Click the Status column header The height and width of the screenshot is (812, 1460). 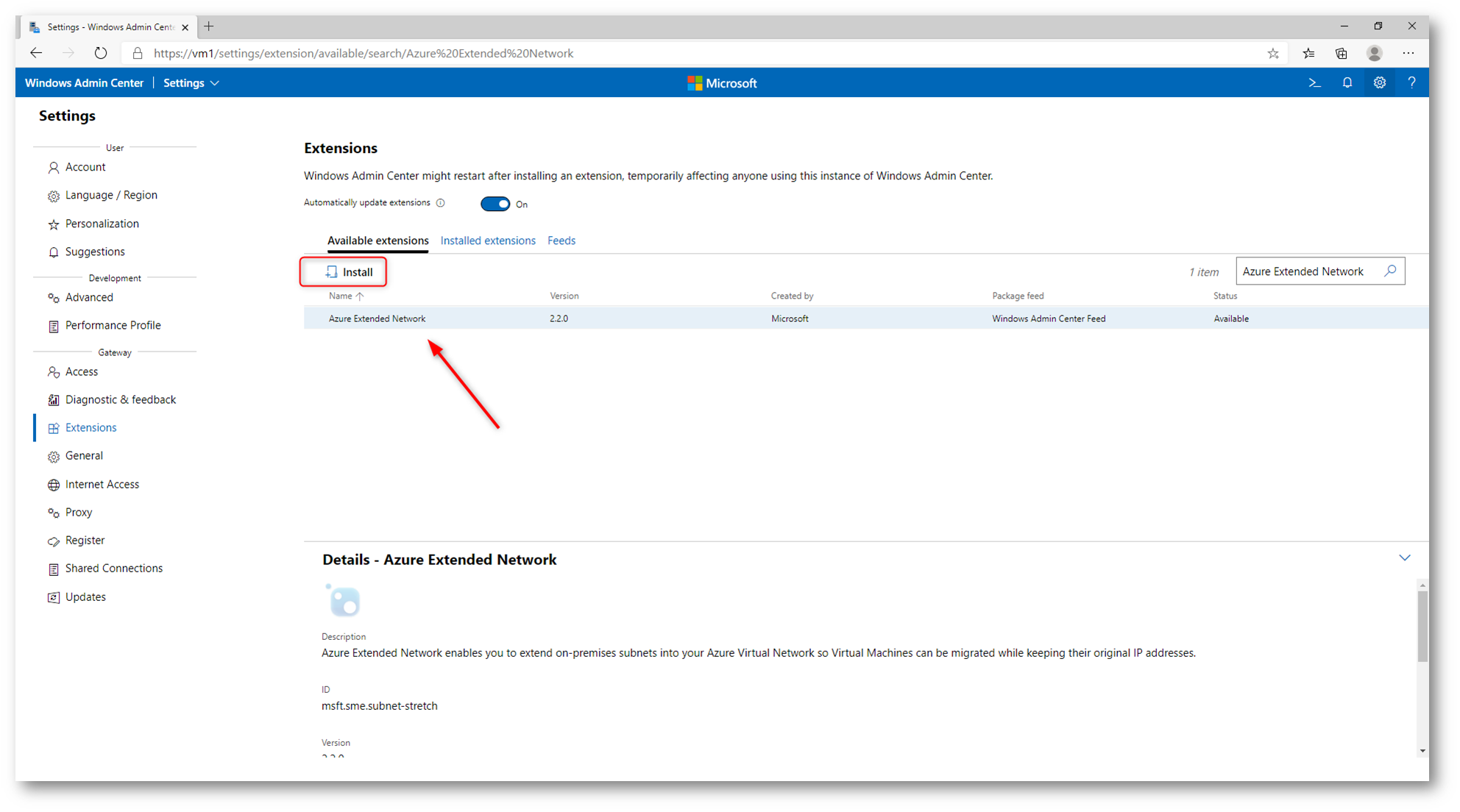click(x=1225, y=296)
